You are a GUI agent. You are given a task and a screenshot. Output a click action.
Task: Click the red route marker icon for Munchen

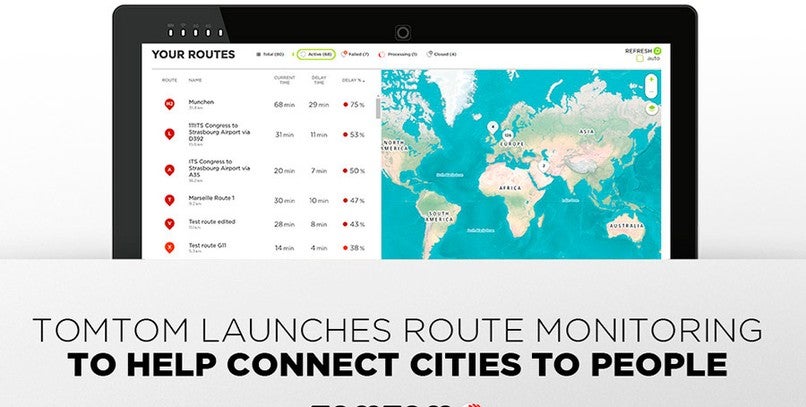169,104
